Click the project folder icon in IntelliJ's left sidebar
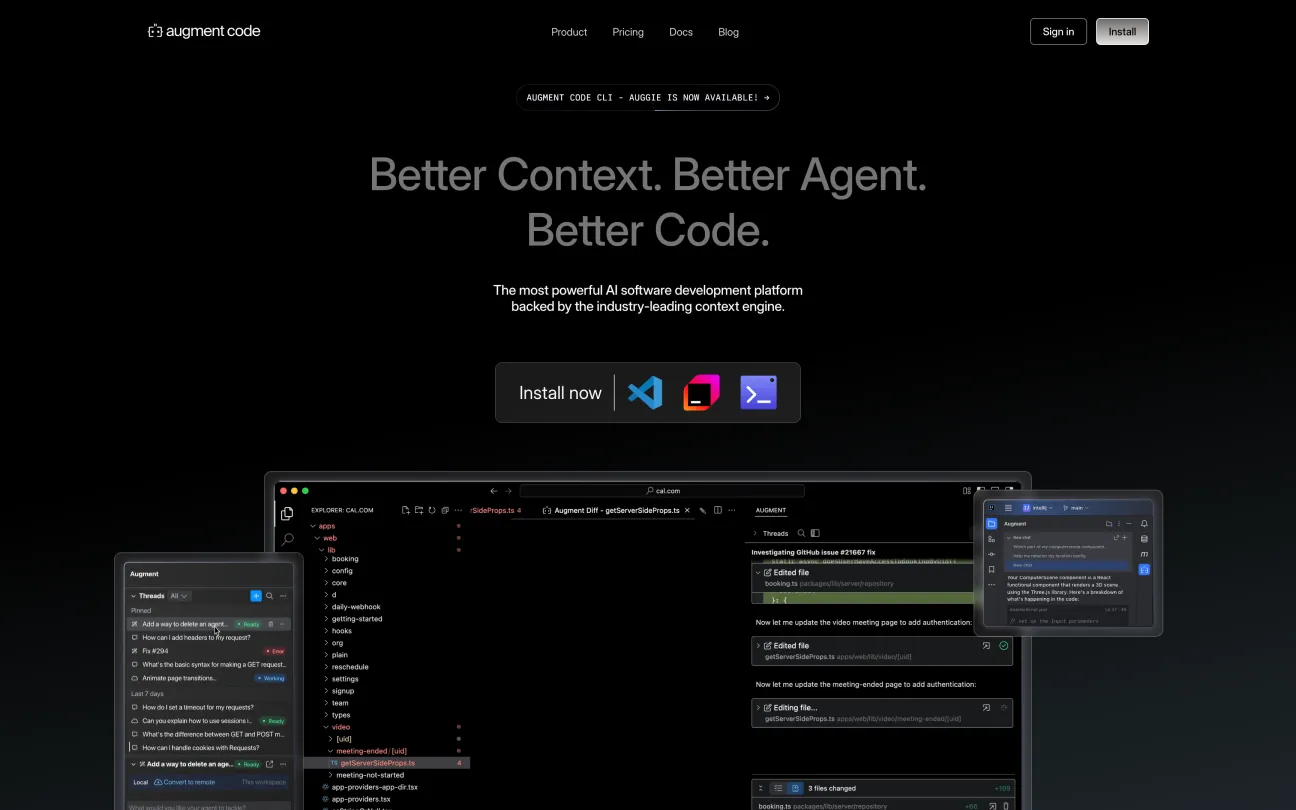The image size is (1296, 810). tap(992, 524)
